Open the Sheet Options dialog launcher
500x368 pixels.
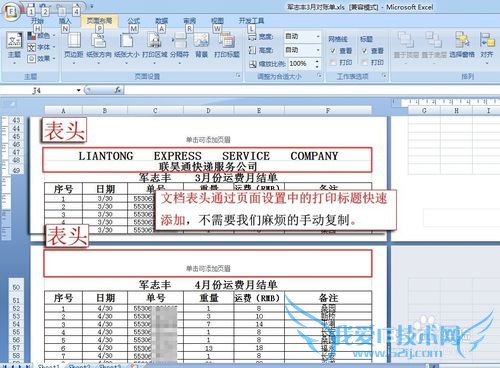[384, 76]
